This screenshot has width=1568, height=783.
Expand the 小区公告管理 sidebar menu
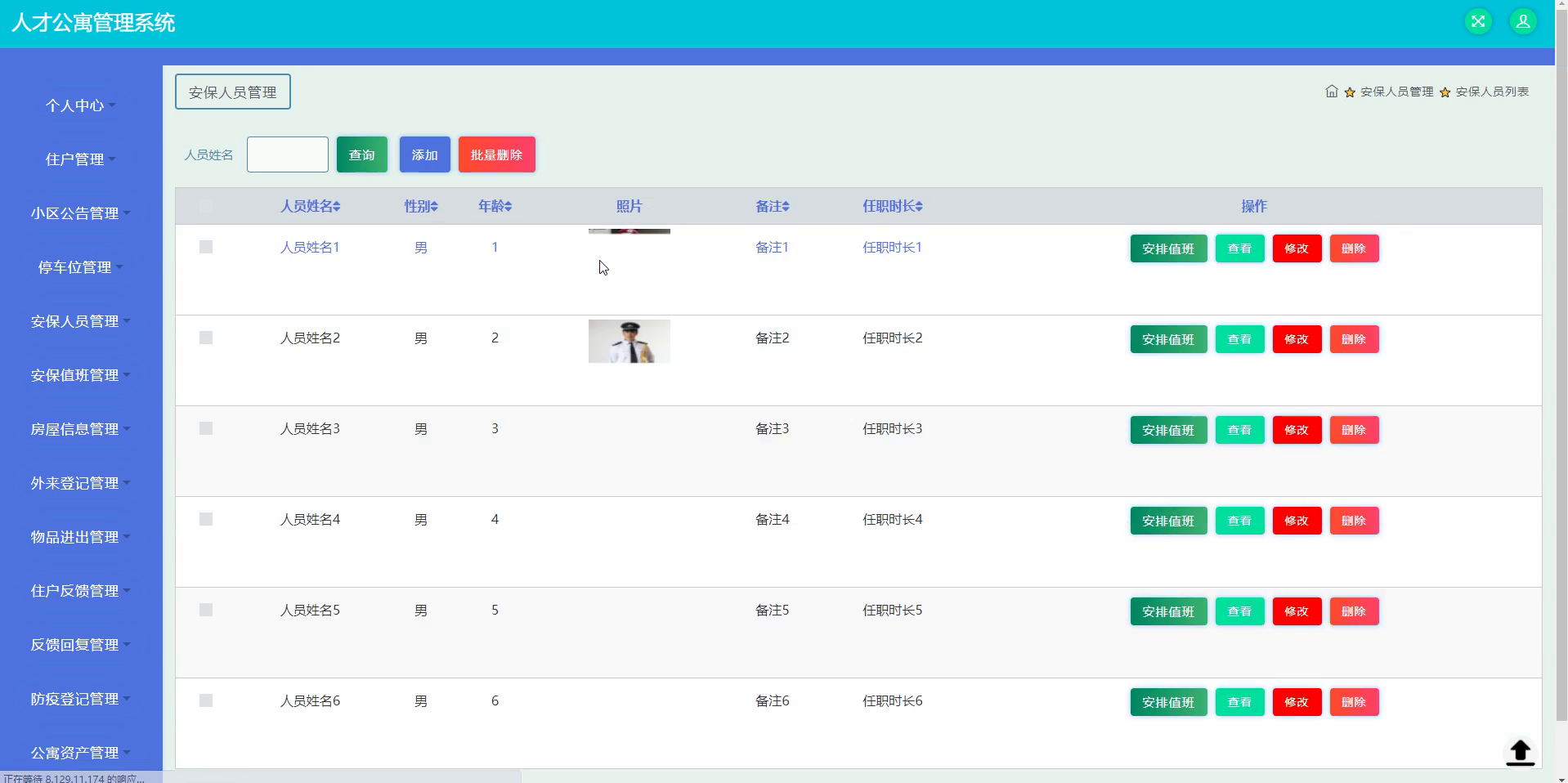(x=81, y=213)
